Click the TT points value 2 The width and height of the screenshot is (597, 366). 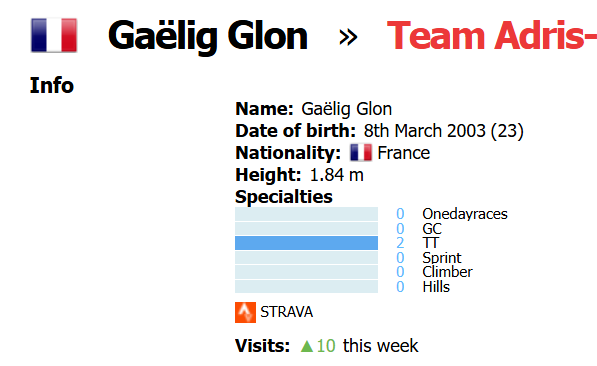coord(400,243)
